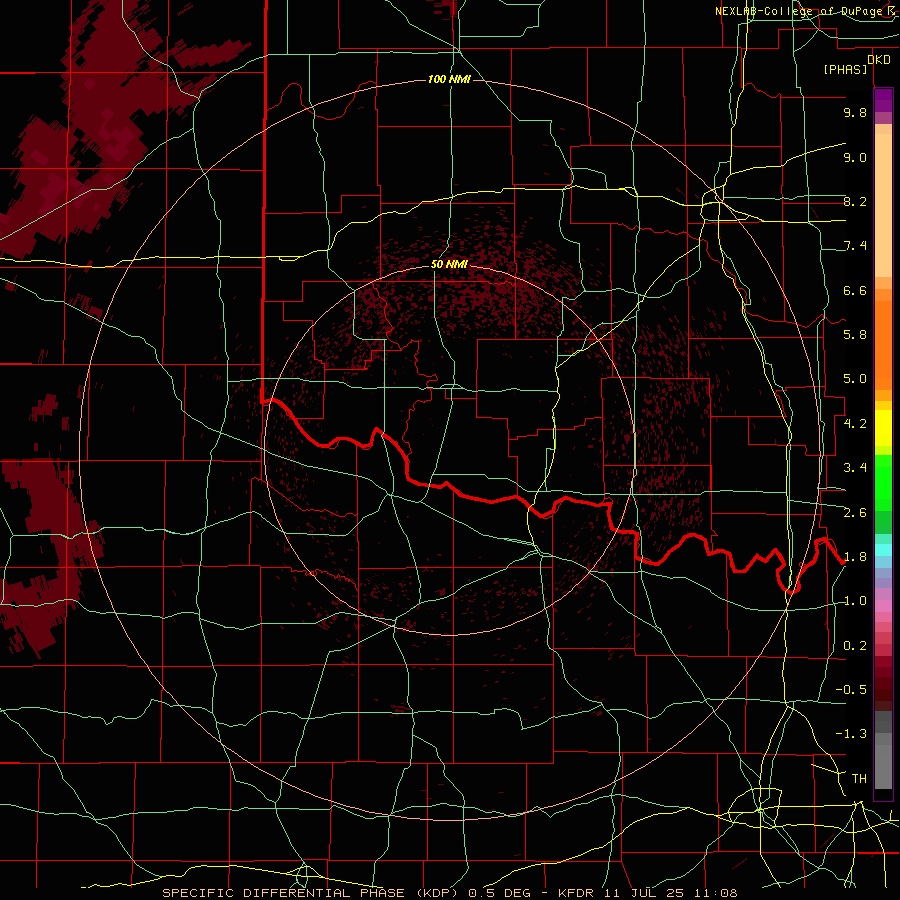Click the 1.8 legend value
This screenshot has height=900, width=900.
click(855, 557)
